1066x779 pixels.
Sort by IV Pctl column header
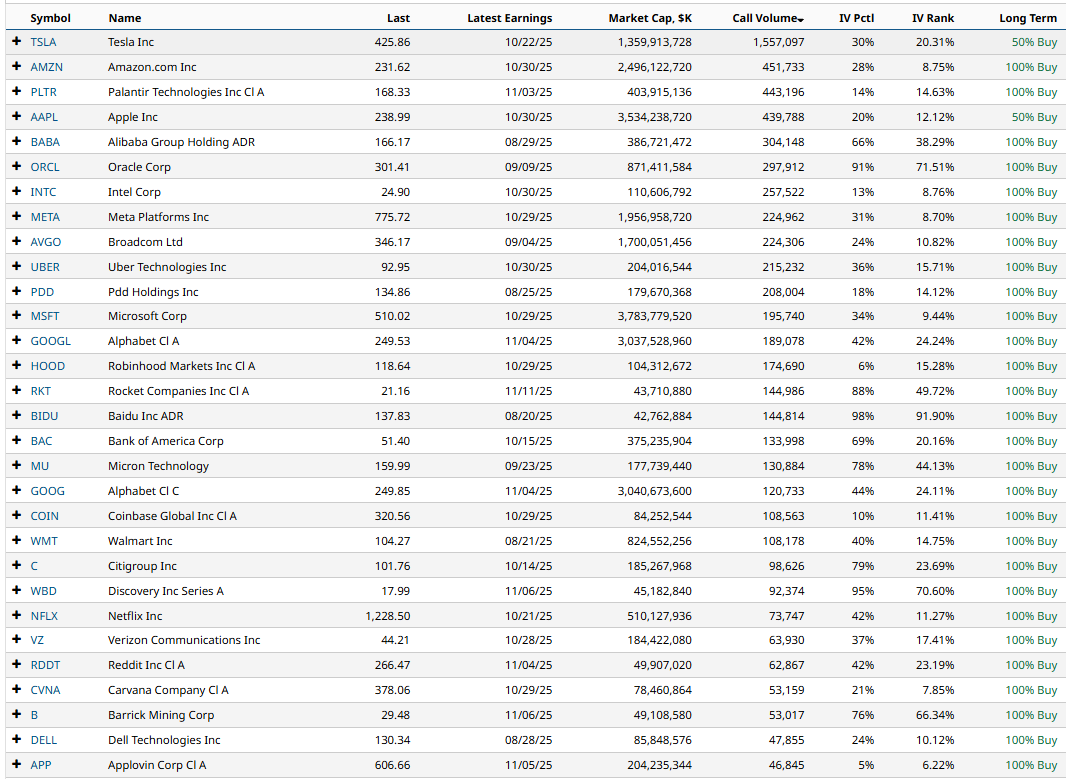(857, 18)
